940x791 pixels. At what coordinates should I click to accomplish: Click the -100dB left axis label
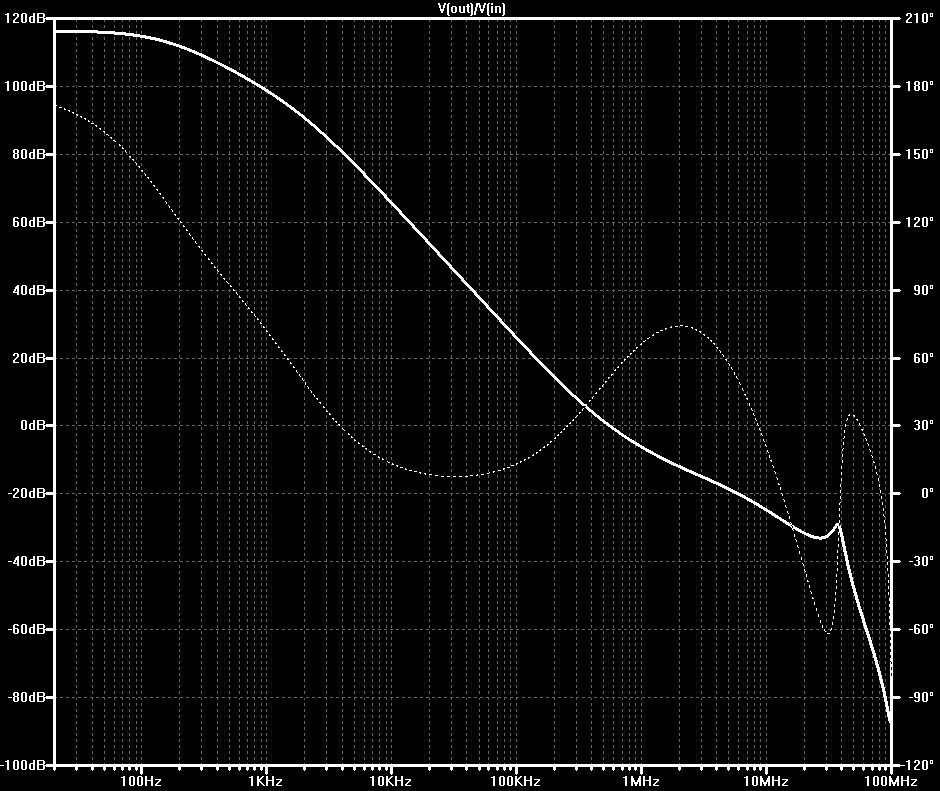(23, 766)
